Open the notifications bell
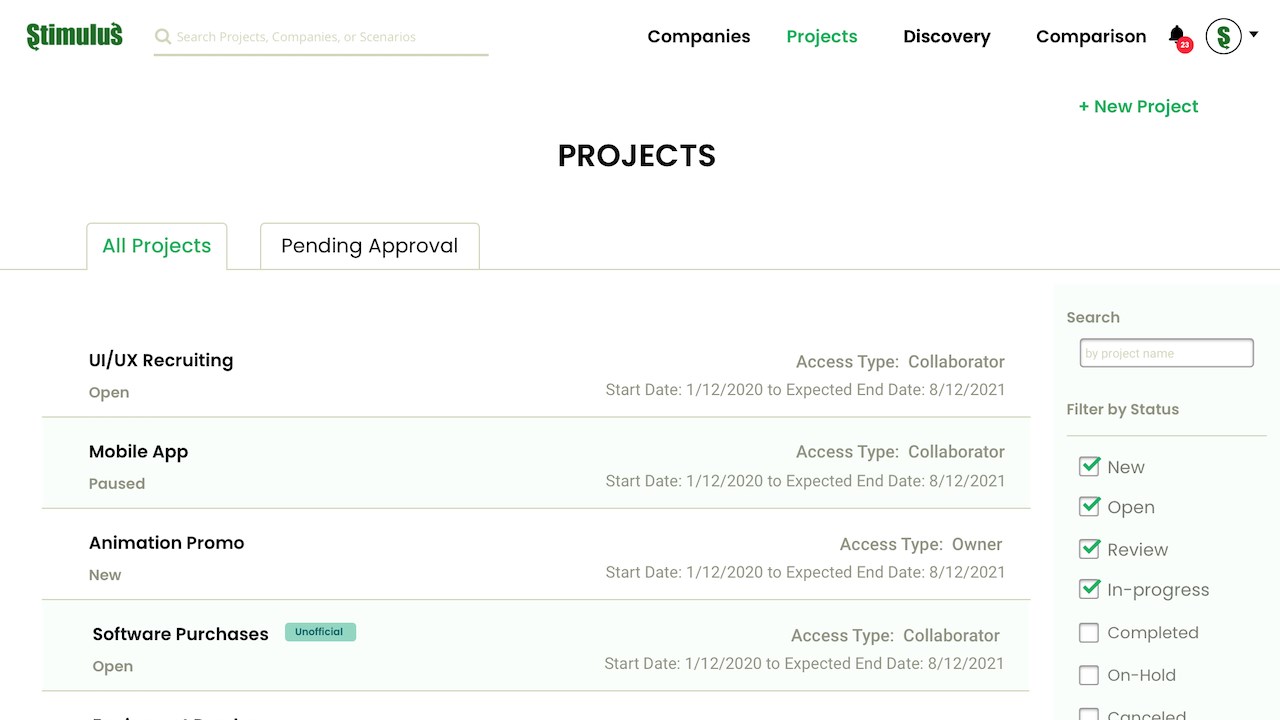 point(1177,36)
